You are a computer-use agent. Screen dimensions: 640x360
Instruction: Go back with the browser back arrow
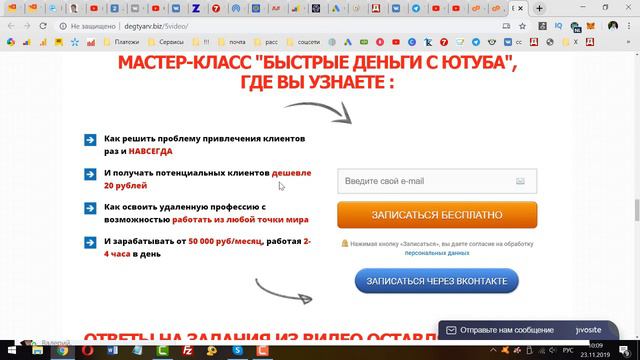[x=11, y=26]
